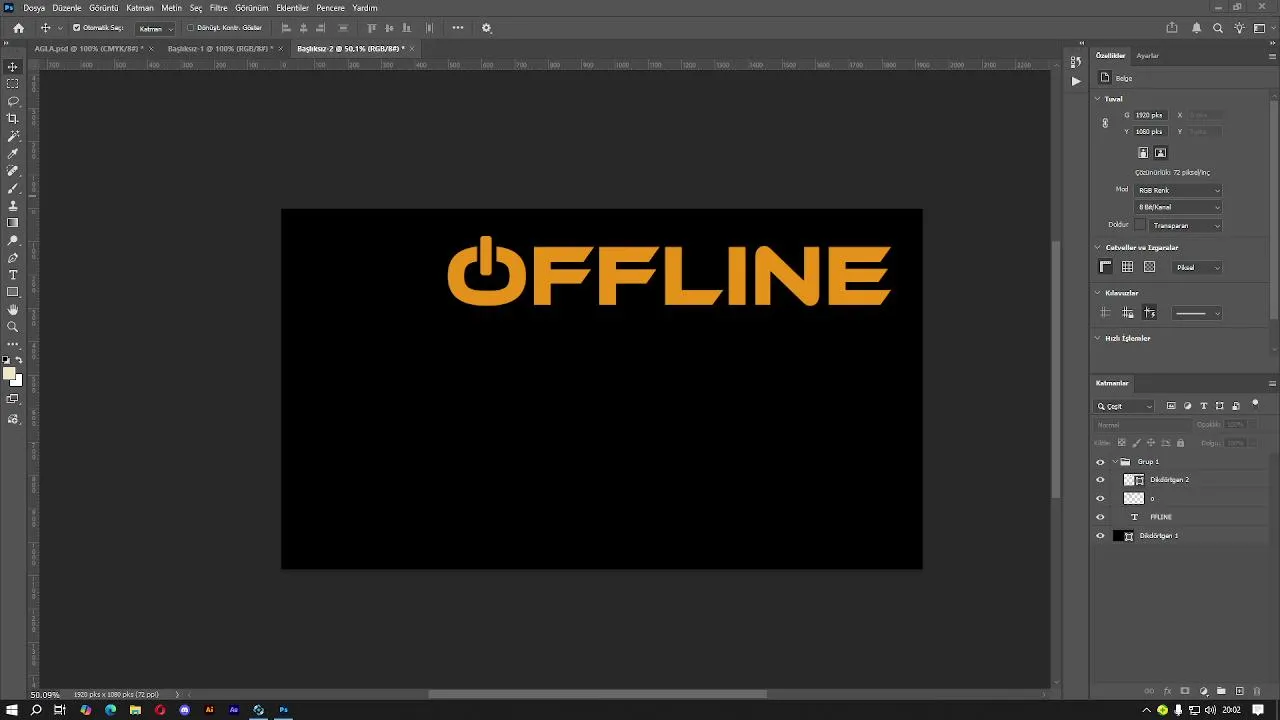
Task: Open File Explorer from the taskbar
Action: [135, 710]
